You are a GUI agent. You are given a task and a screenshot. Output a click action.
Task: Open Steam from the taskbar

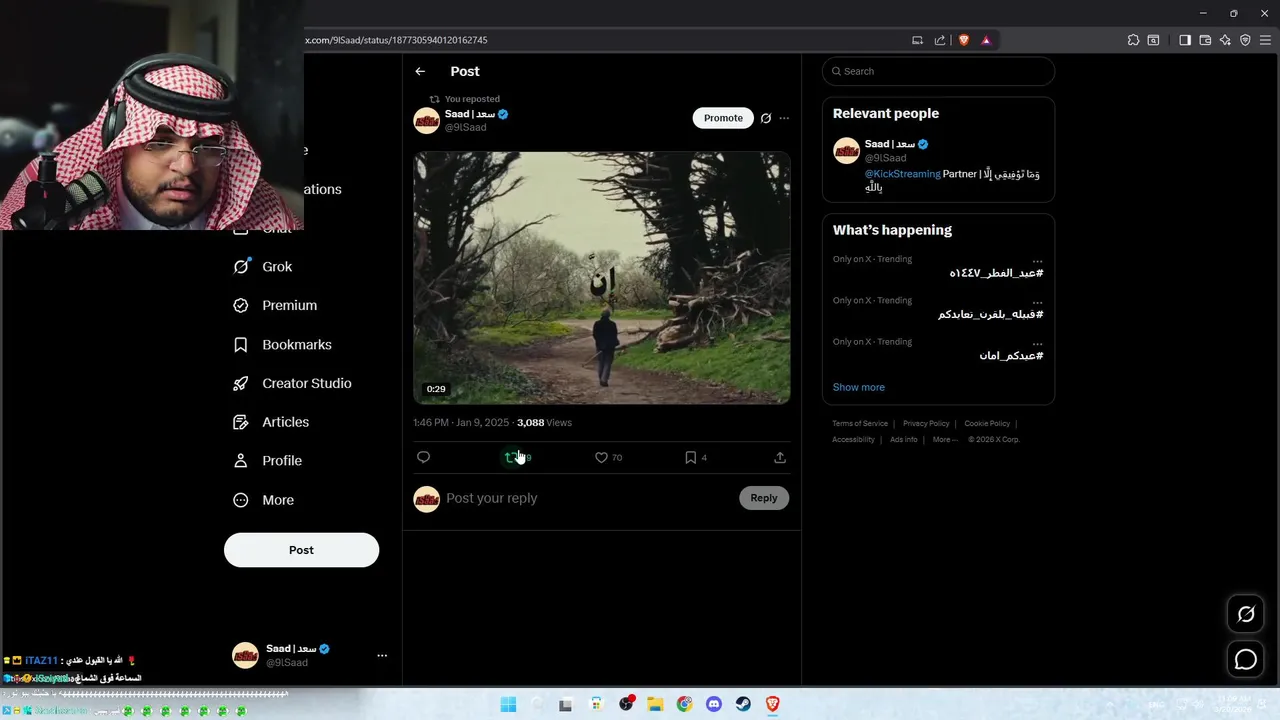743,704
